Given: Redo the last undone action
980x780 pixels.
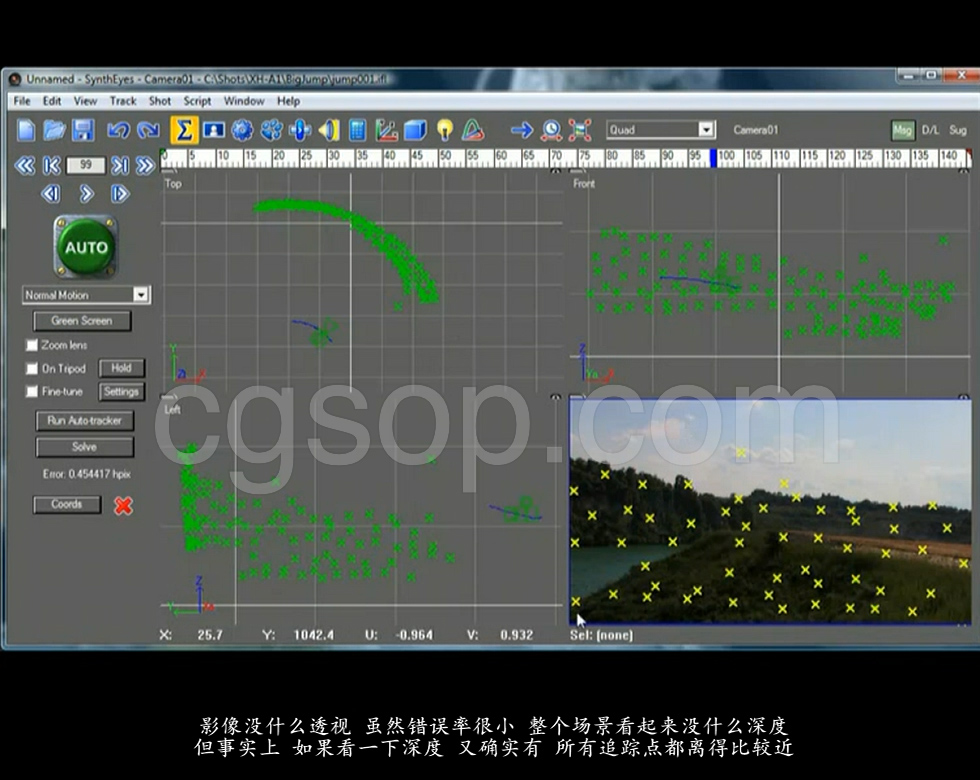Looking at the screenshot, I should coord(148,130).
